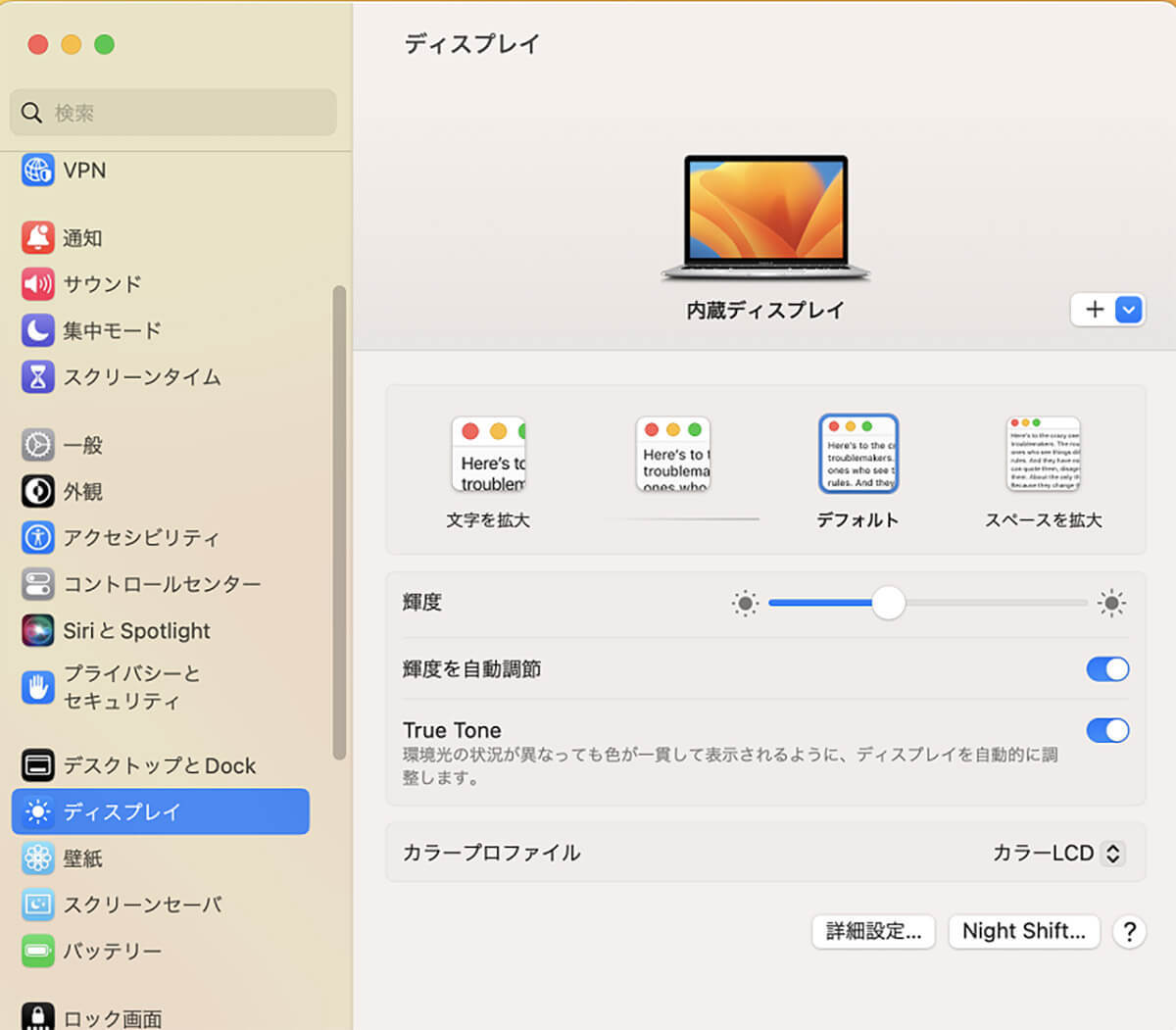Choose the second resolution thumbnail
This screenshot has height=1030, width=1176.
click(x=673, y=455)
